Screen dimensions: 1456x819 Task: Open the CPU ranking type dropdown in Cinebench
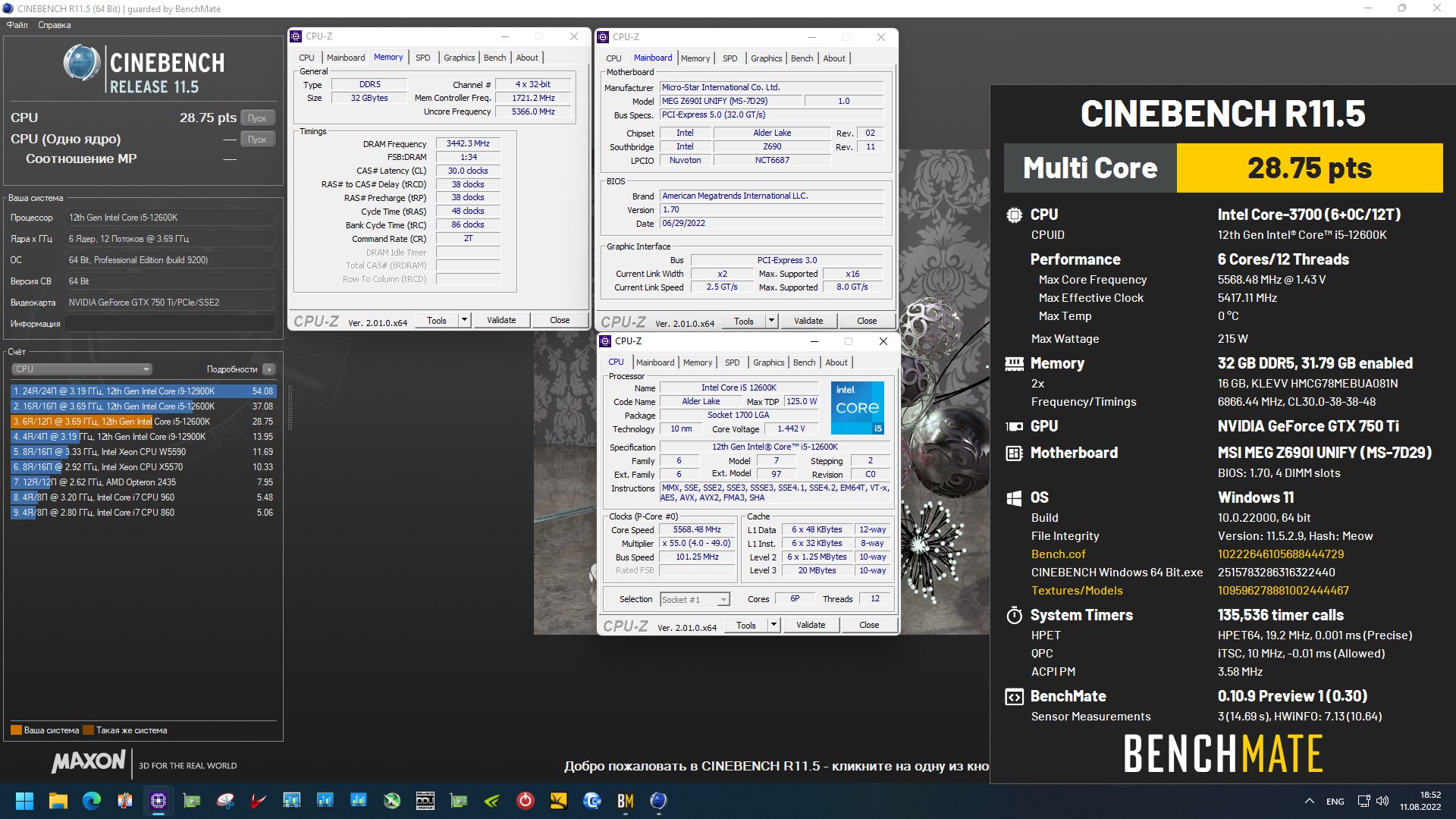click(x=82, y=369)
